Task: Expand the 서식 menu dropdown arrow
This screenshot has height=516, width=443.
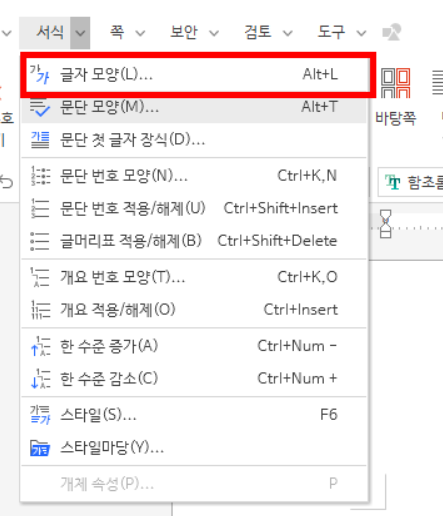Action: pos(80,33)
